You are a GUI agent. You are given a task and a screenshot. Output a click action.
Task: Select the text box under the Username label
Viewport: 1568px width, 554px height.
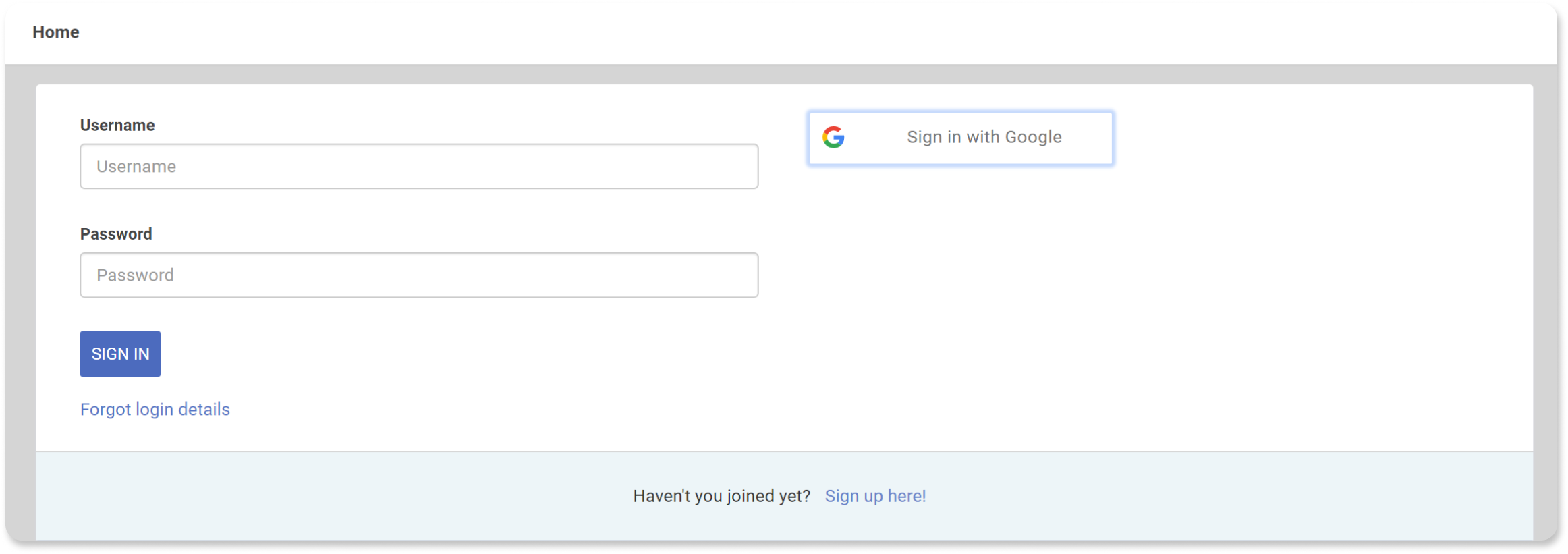tap(418, 166)
